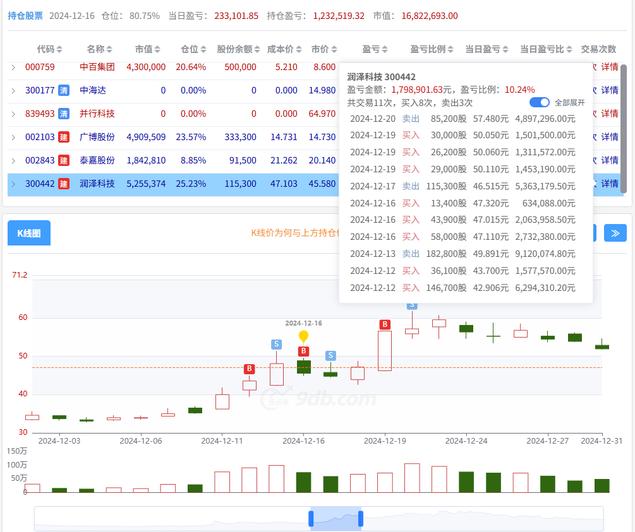Click the left handle of the zoom slider
The image size is (635, 532).
313,518
